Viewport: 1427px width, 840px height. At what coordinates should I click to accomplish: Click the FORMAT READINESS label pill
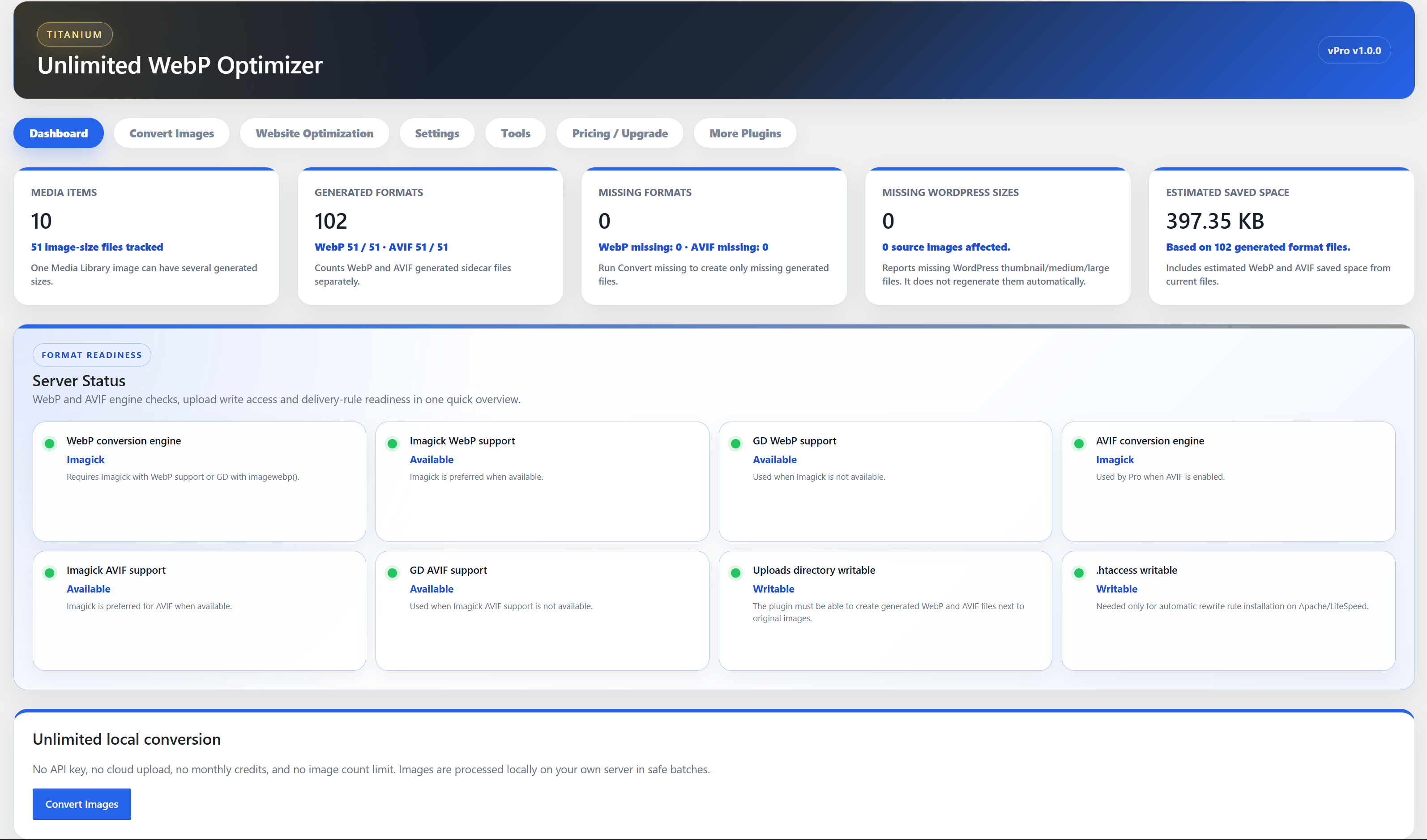(x=92, y=355)
